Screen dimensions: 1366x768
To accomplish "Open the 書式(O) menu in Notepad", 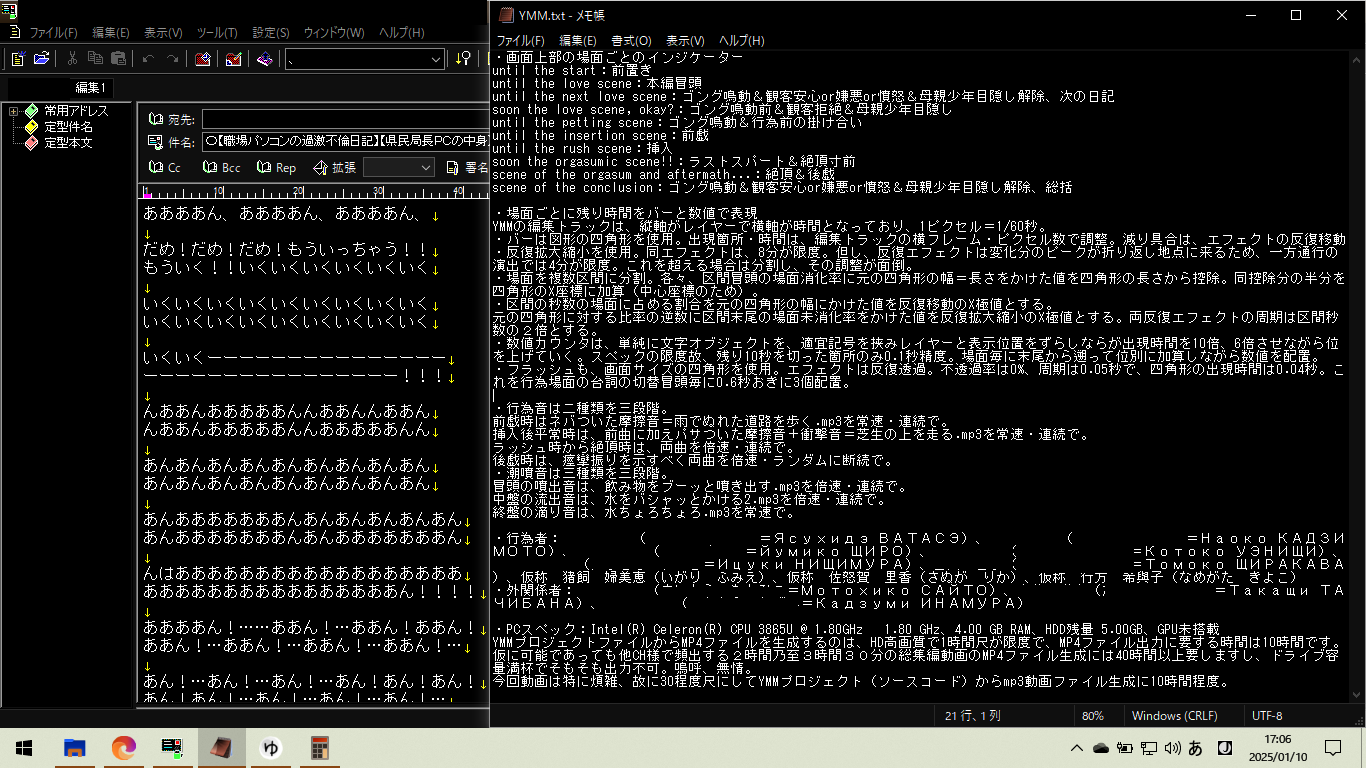I will (x=630, y=41).
